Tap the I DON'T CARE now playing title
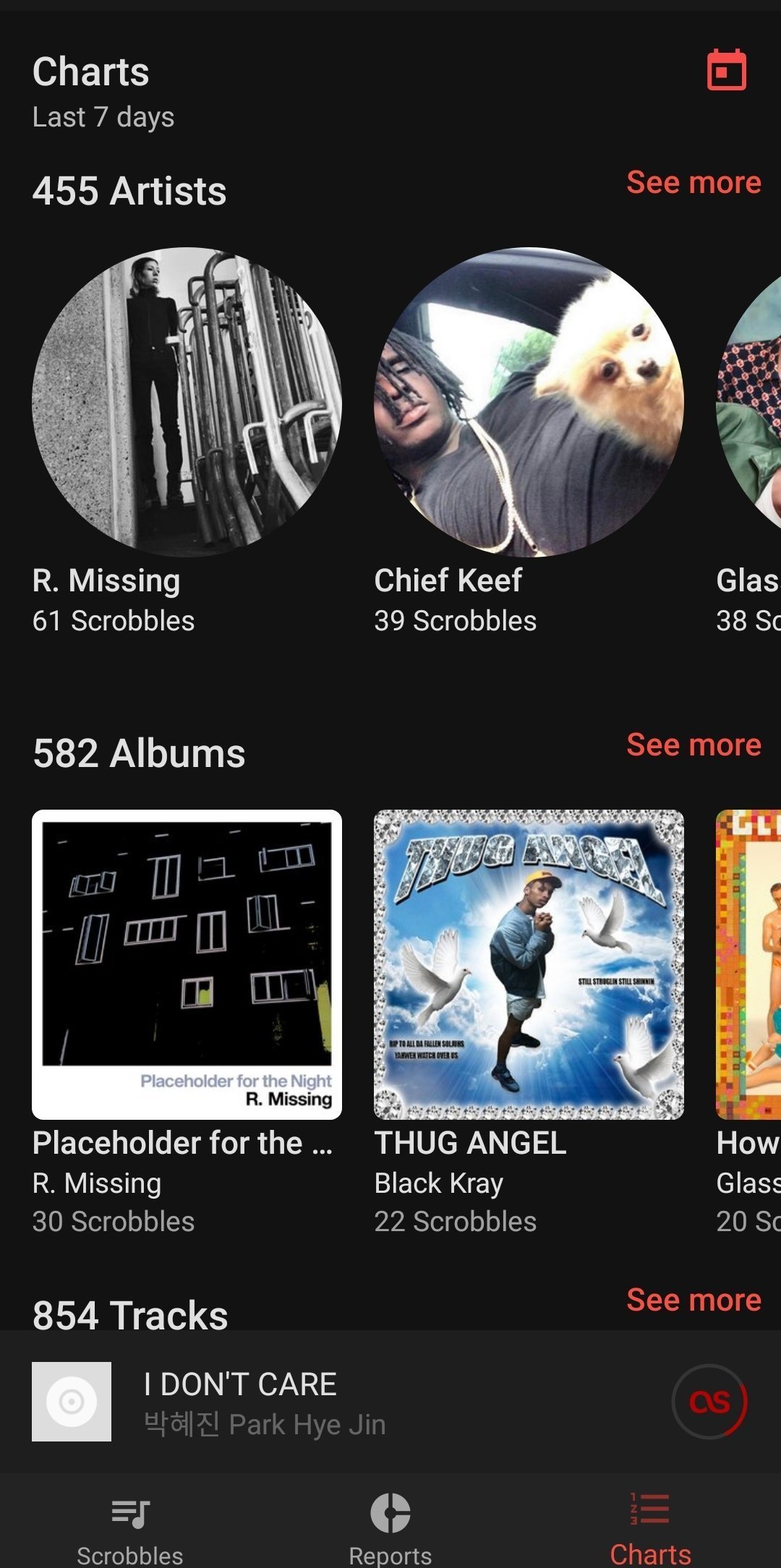781x1568 pixels. coord(240,1384)
